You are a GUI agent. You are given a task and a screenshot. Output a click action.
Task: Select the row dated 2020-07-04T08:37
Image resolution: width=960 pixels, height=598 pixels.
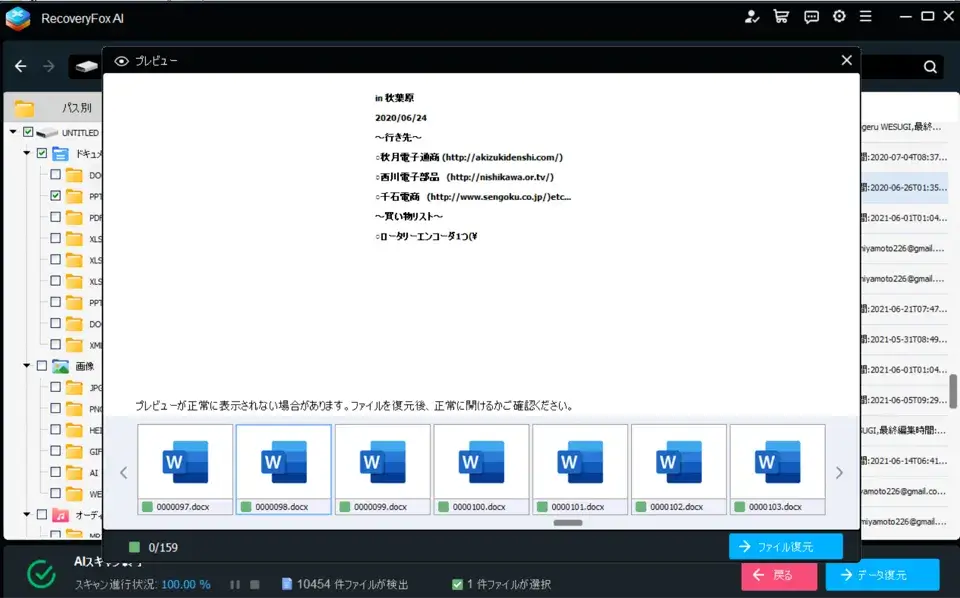pos(904,157)
